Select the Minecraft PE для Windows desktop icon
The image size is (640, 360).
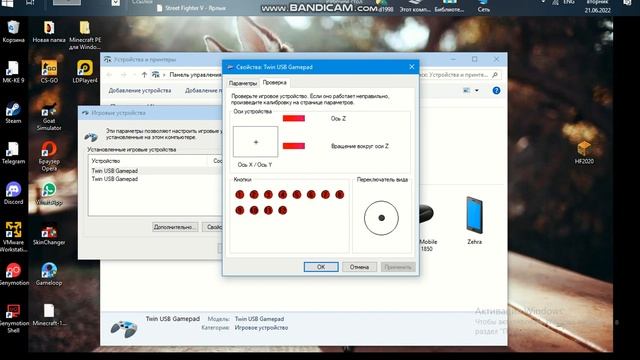(84, 35)
